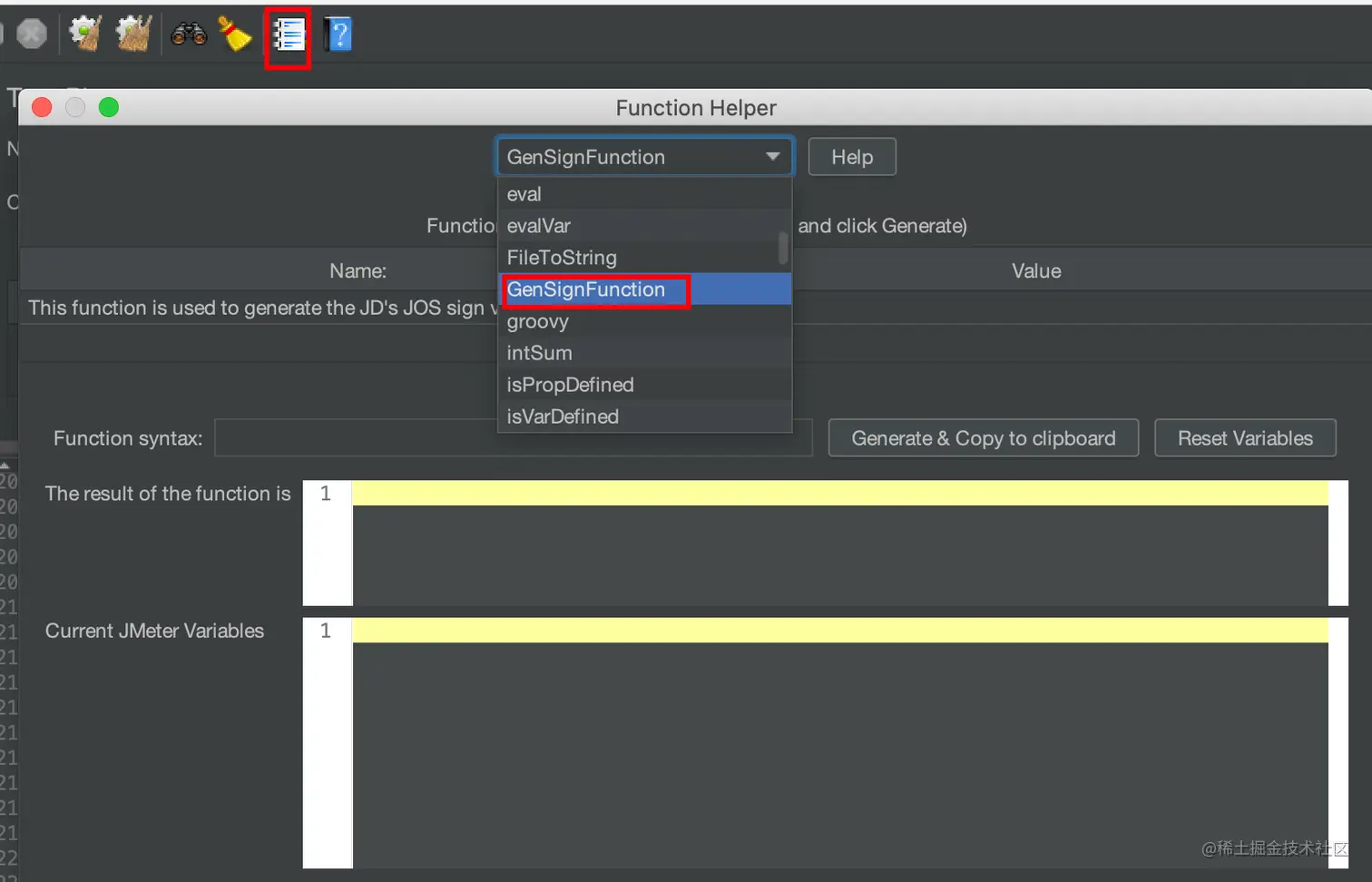
Task: Focus the Function syntax input field
Action: 514,438
